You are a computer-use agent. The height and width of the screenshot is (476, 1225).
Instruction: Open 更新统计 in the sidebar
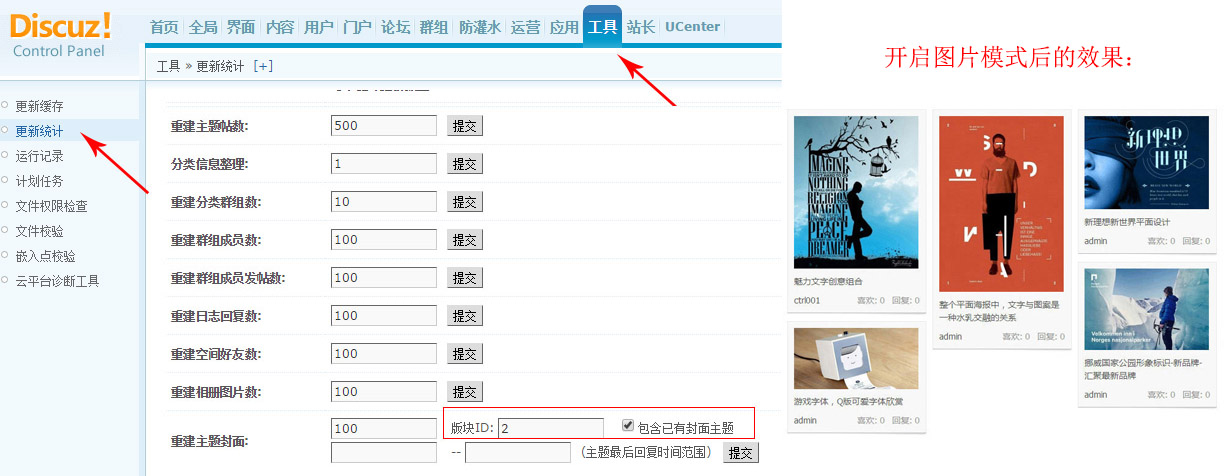(x=39, y=130)
